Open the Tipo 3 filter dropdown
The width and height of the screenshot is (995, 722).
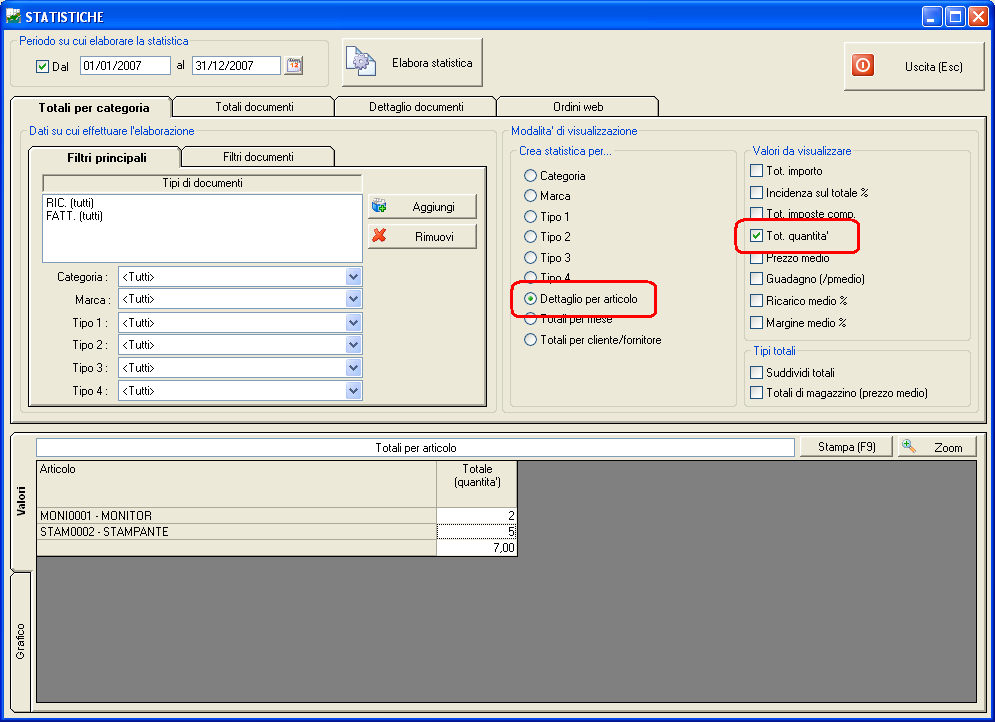point(353,368)
